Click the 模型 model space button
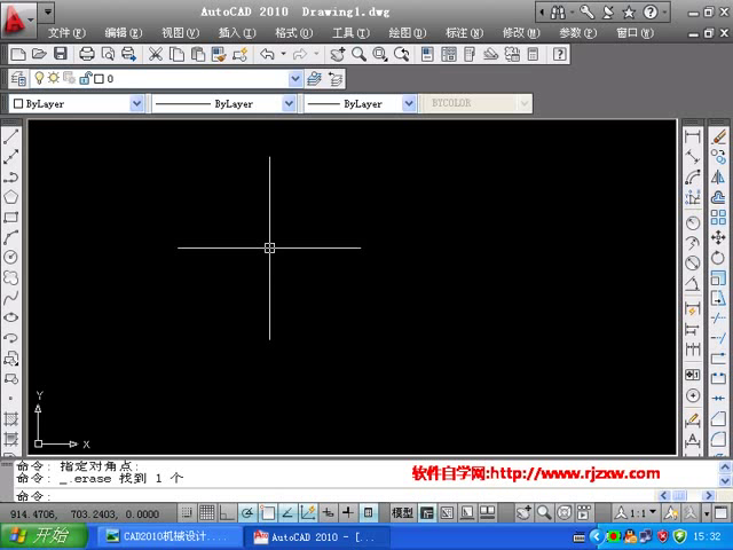The image size is (733, 550). tap(402, 513)
